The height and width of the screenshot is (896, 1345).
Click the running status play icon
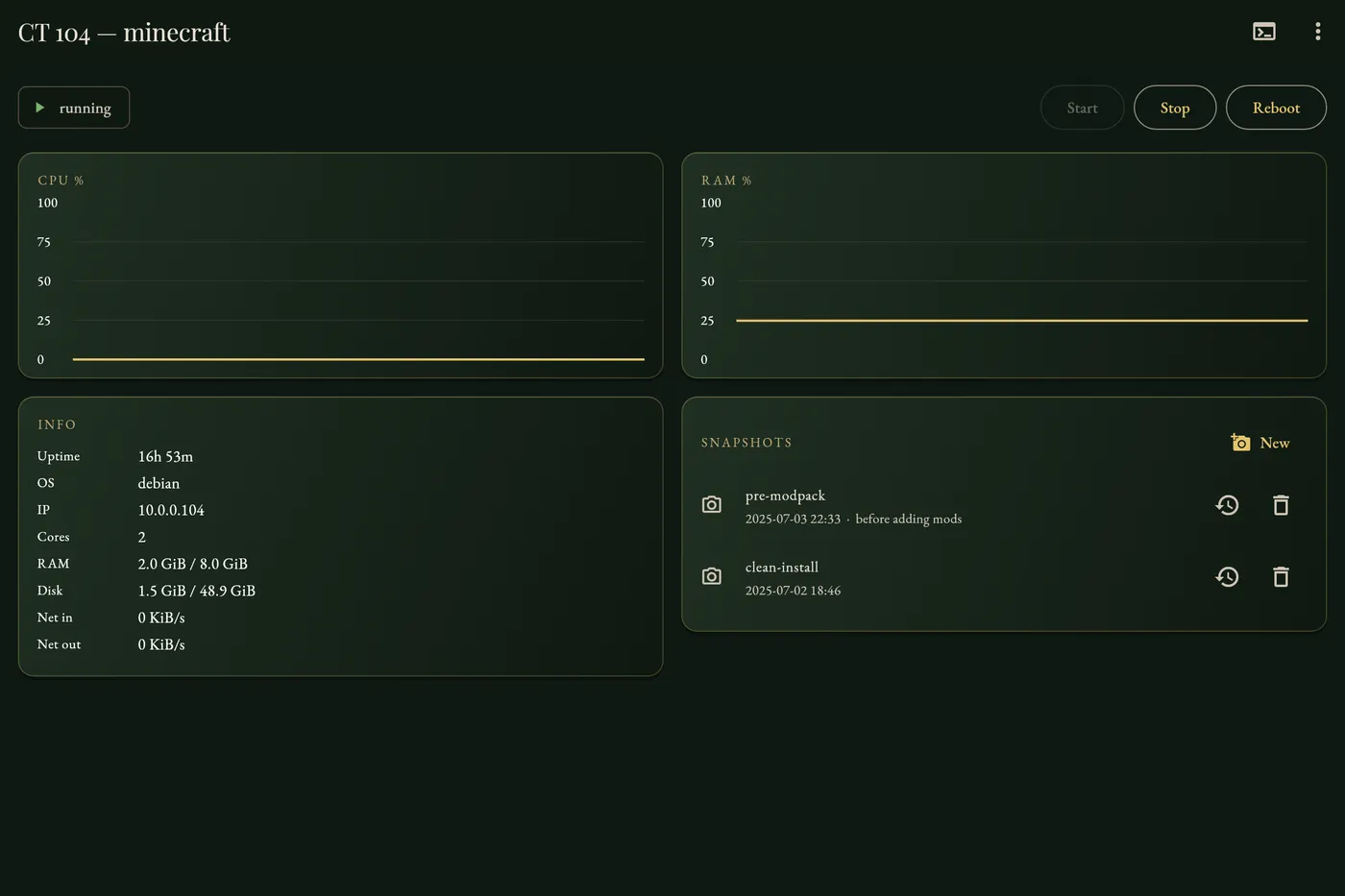click(40, 108)
